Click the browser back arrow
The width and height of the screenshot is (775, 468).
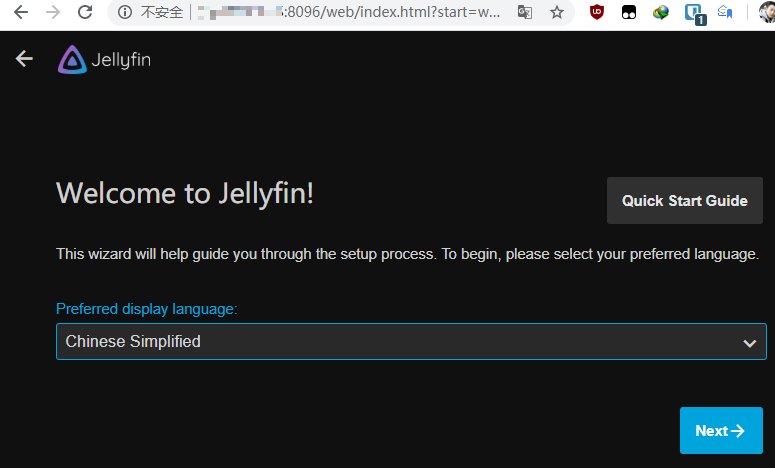20,13
